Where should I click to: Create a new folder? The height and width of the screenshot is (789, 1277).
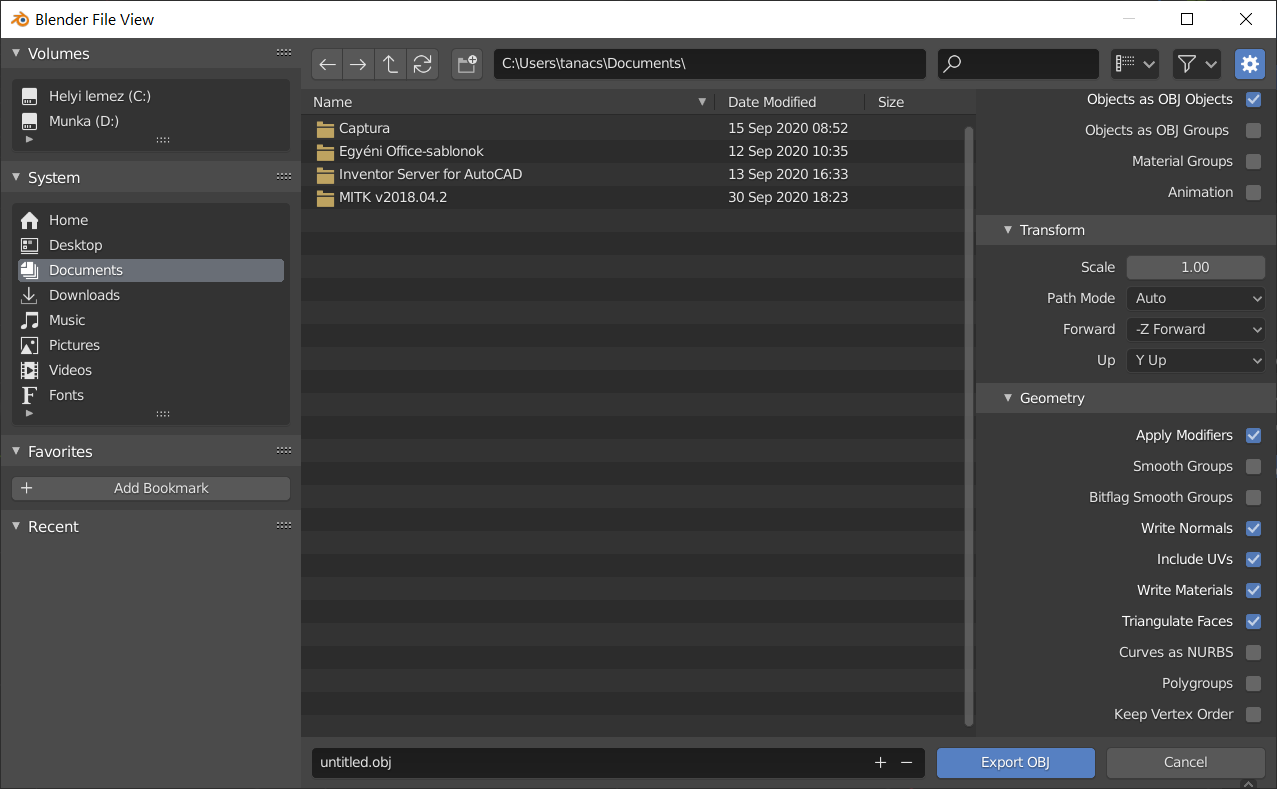click(467, 64)
